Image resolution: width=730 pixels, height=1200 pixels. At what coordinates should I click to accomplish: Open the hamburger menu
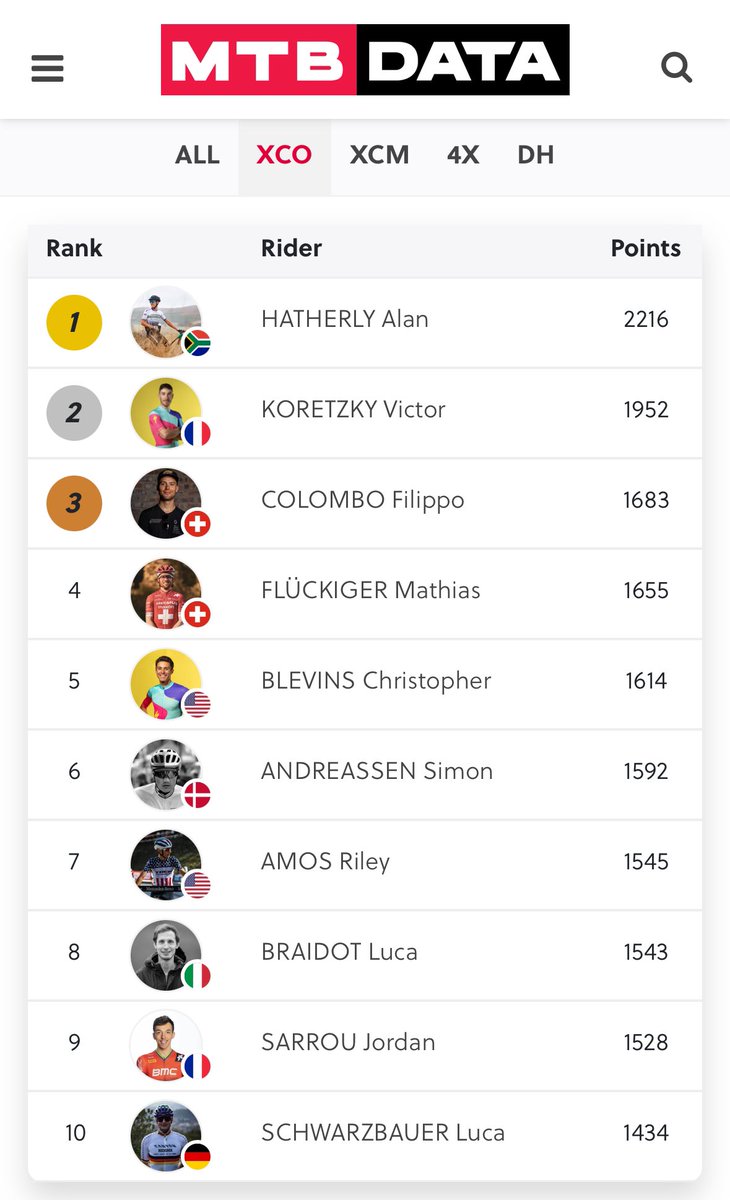tap(47, 68)
